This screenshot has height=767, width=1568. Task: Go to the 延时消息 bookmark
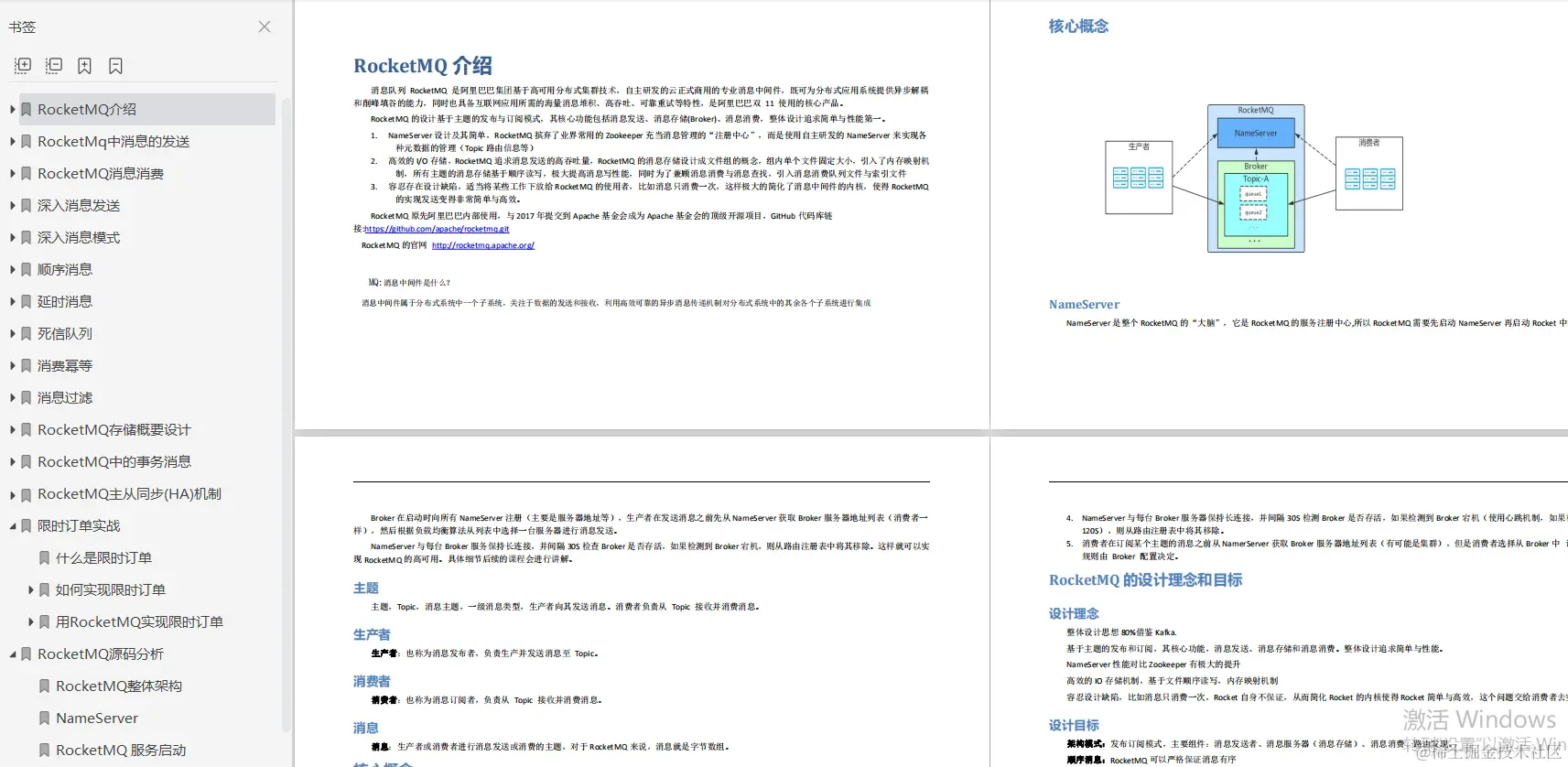coord(65,301)
